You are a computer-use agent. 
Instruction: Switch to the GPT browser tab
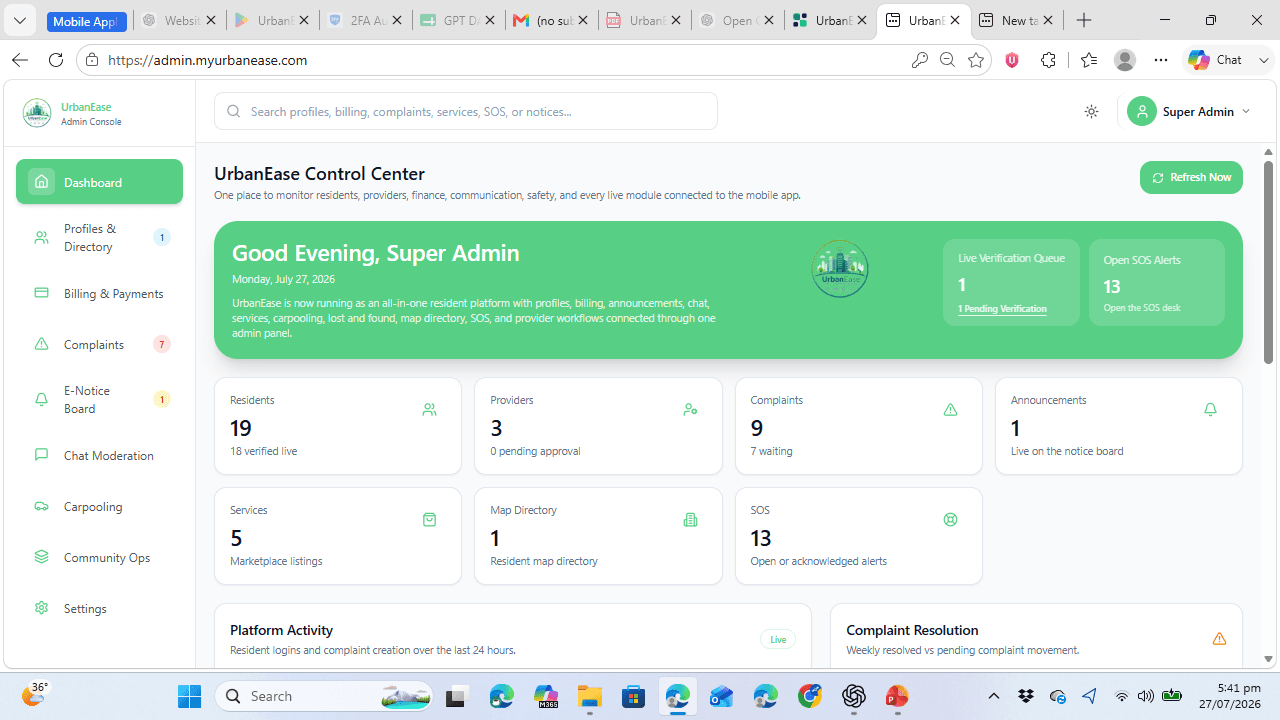(x=458, y=20)
